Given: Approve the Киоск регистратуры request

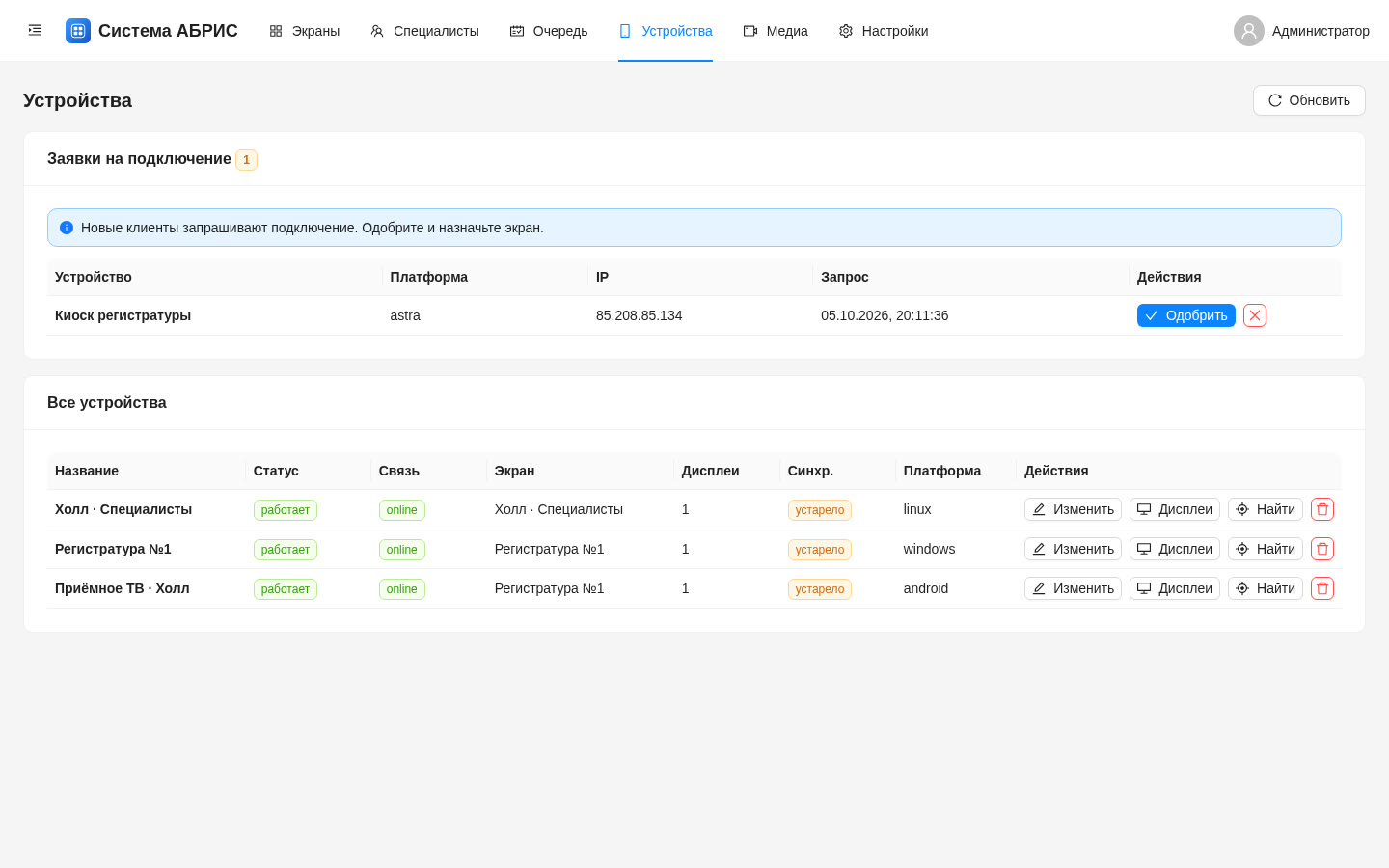Looking at the screenshot, I should (1185, 315).
